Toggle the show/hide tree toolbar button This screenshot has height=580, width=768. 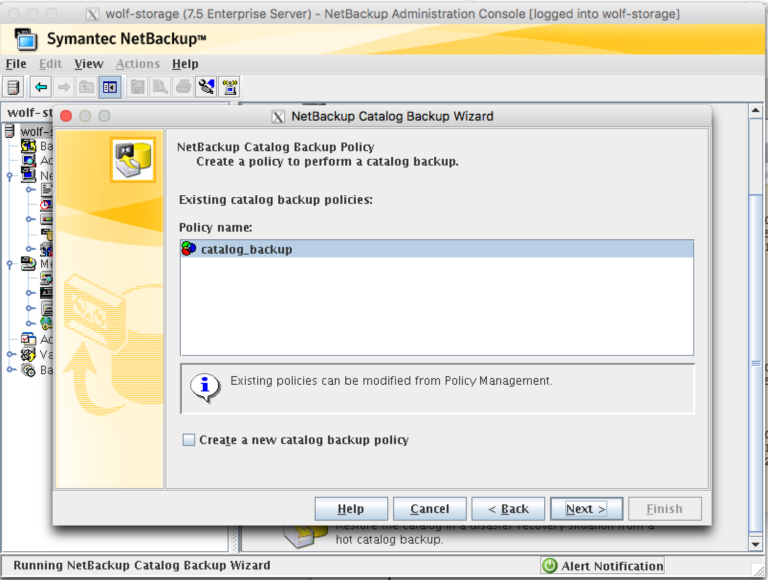point(110,88)
